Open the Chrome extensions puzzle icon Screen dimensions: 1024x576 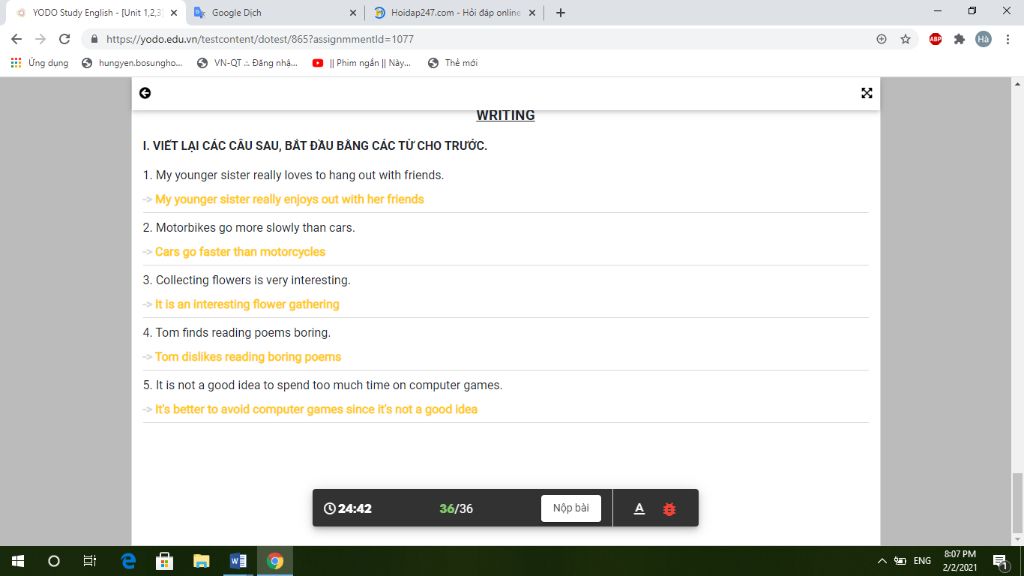pos(959,39)
